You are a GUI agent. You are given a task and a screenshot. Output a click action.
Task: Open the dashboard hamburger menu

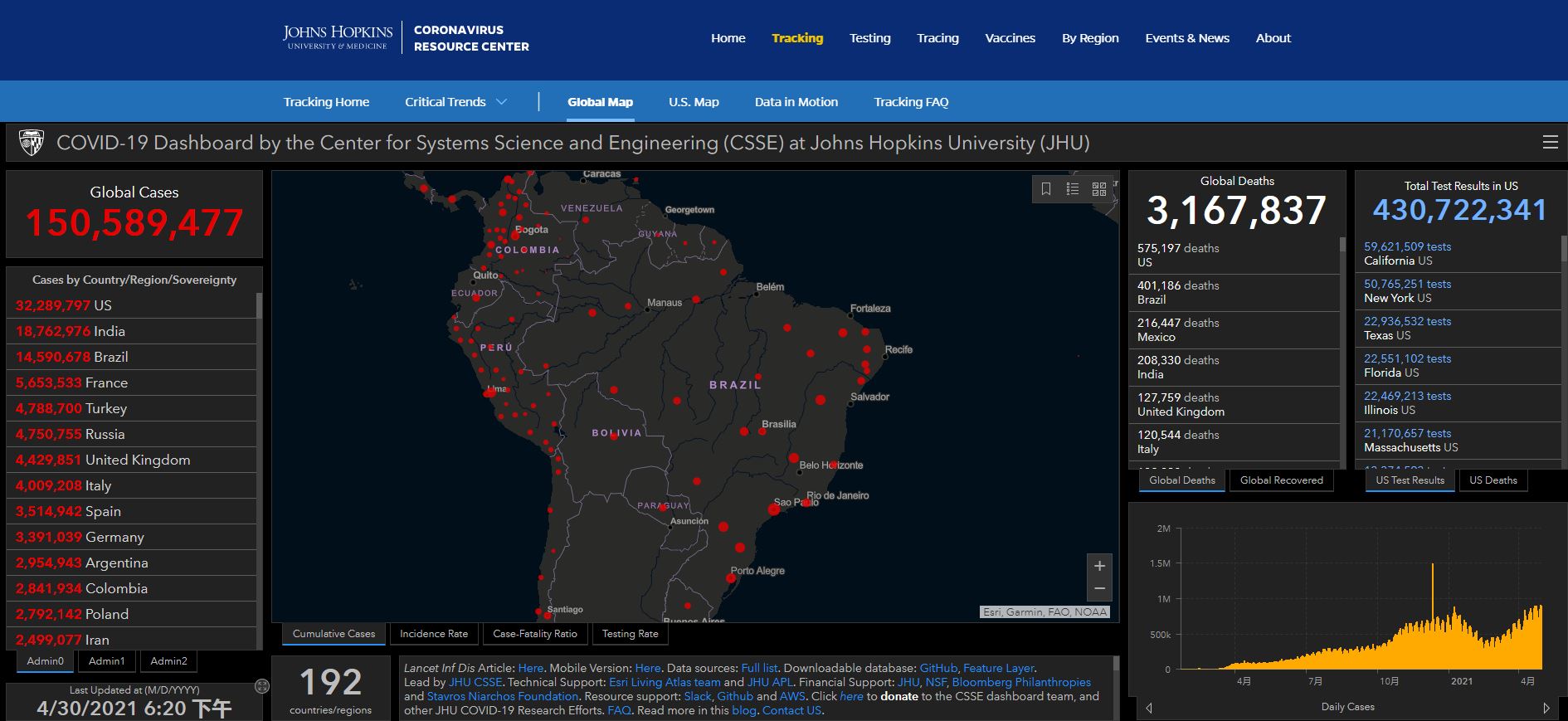pos(1550,143)
